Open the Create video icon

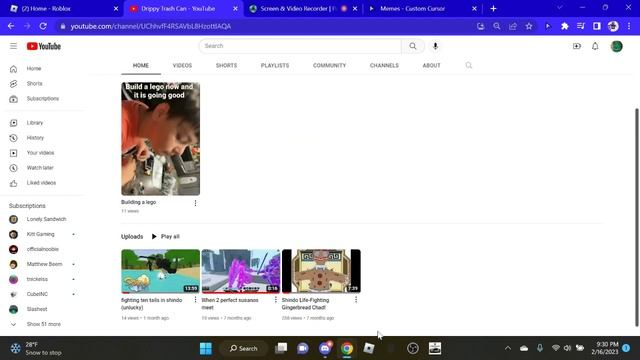click(x=577, y=46)
